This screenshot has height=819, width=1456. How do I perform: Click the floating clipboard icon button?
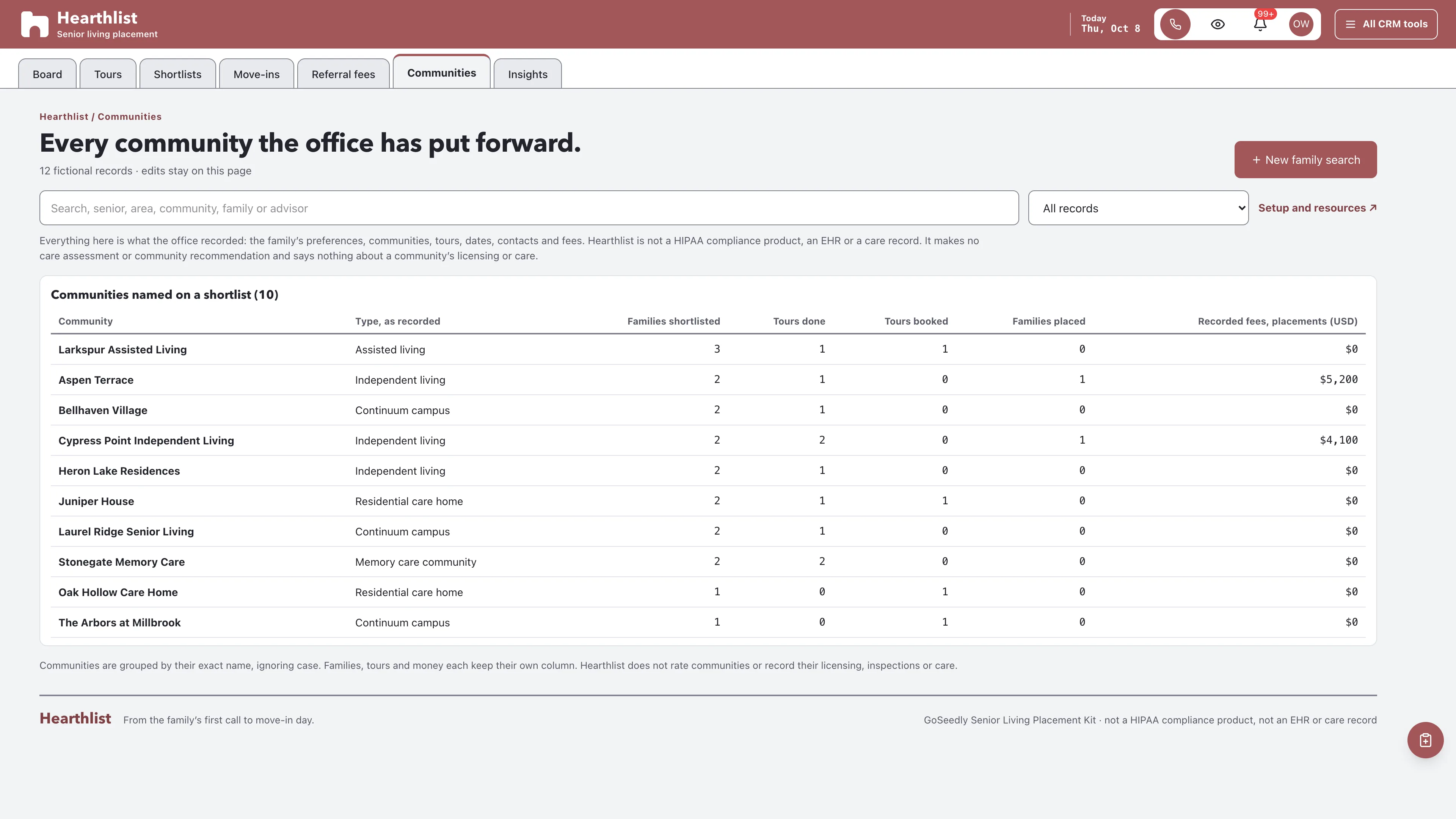pos(1425,740)
